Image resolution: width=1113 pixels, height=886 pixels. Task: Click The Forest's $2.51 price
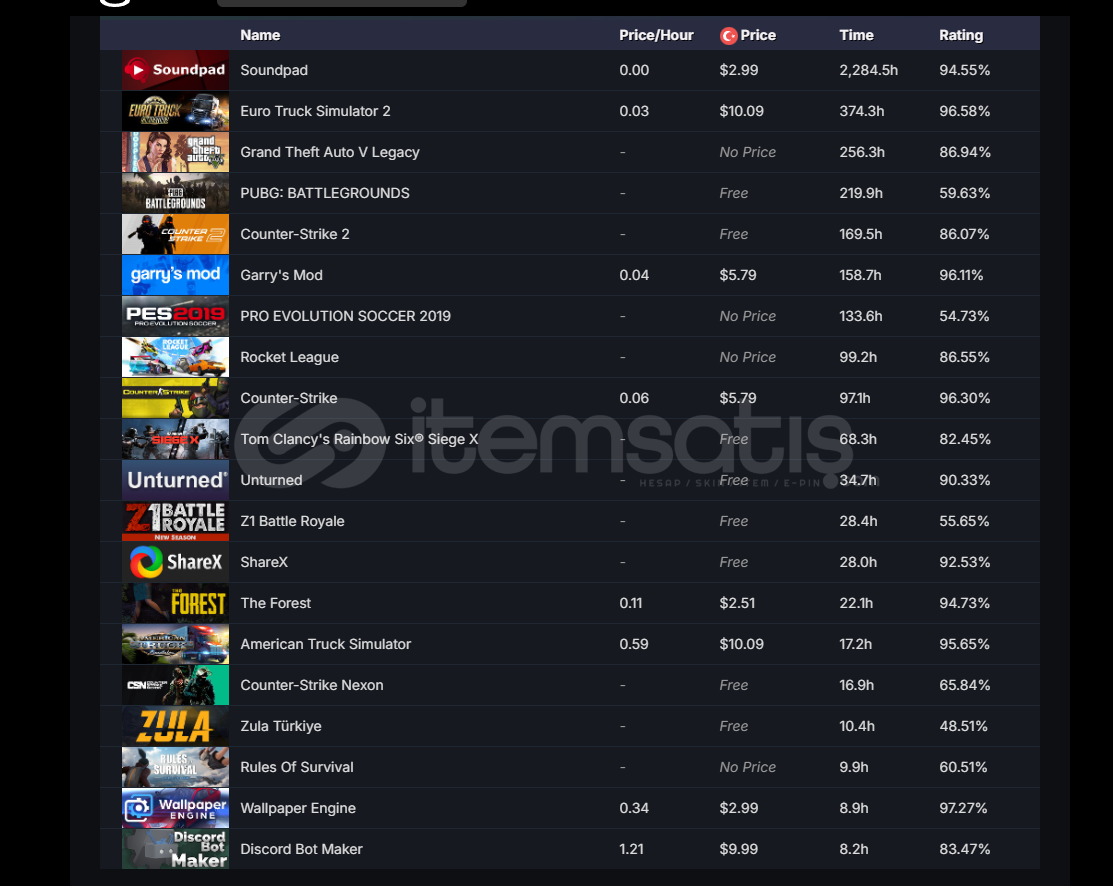tap(737, 603)
